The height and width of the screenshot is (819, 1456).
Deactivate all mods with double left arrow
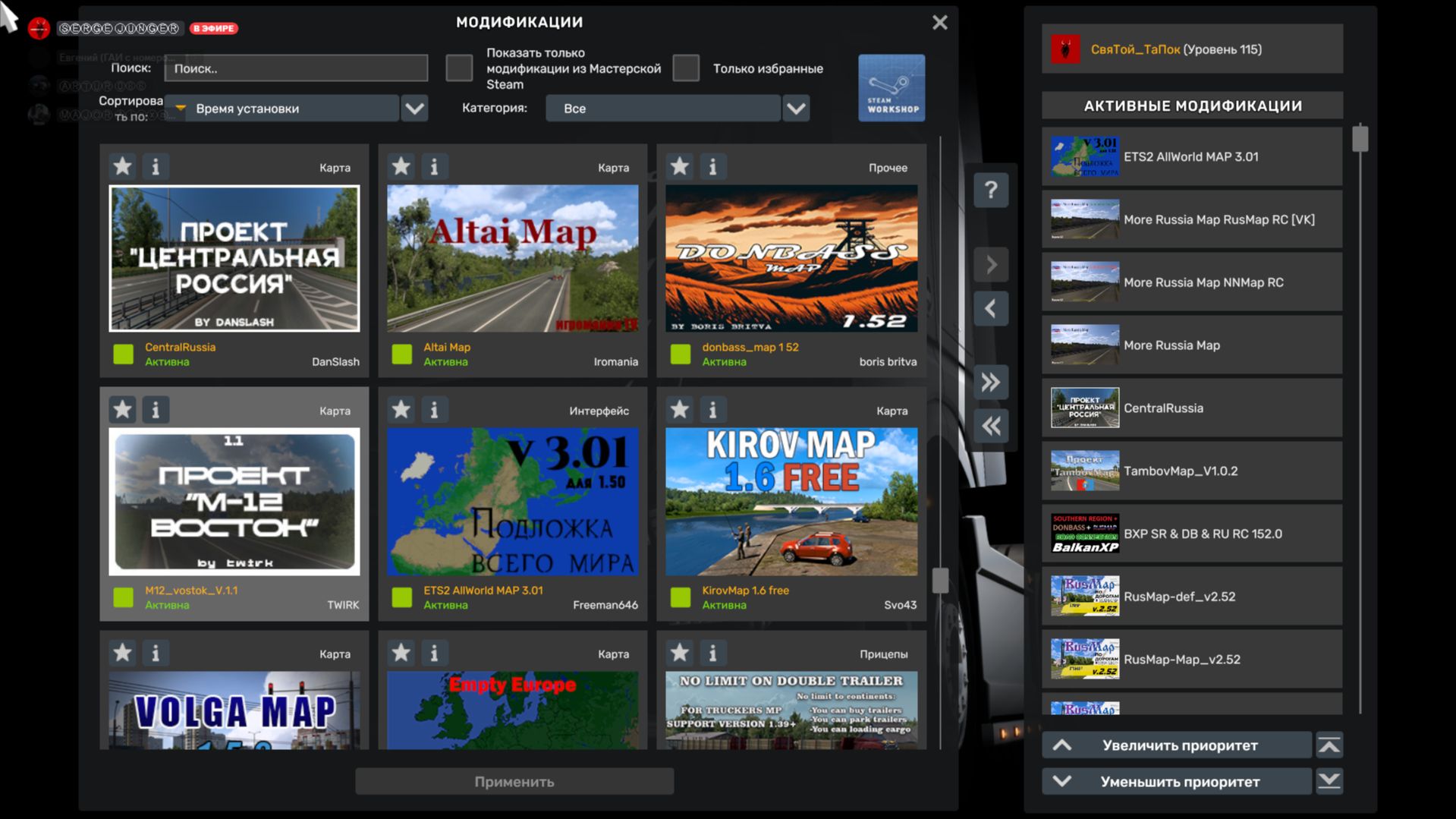991,426
